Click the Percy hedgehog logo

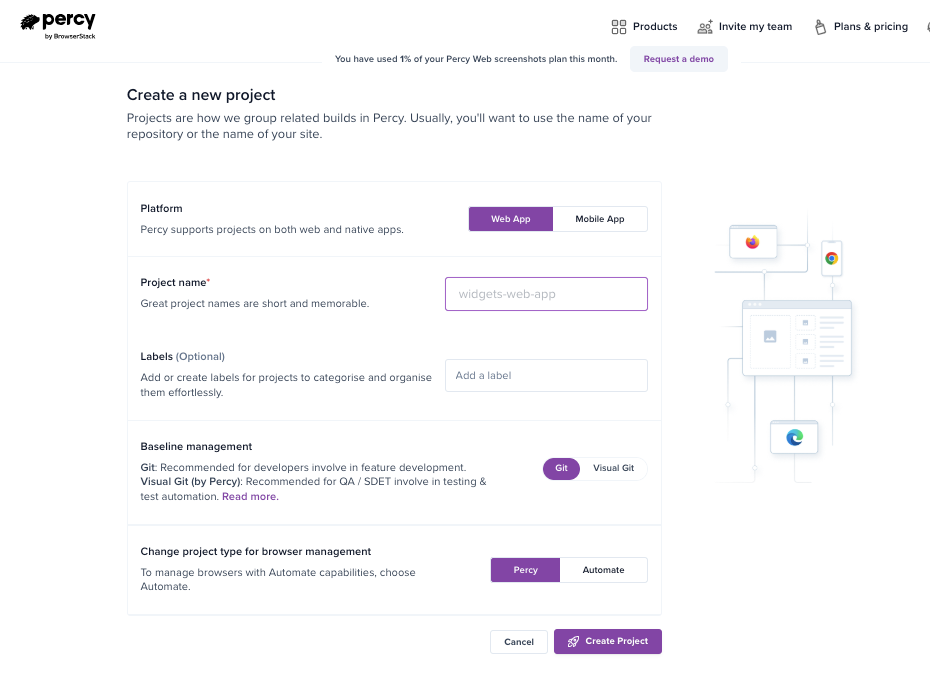[31, 22]
